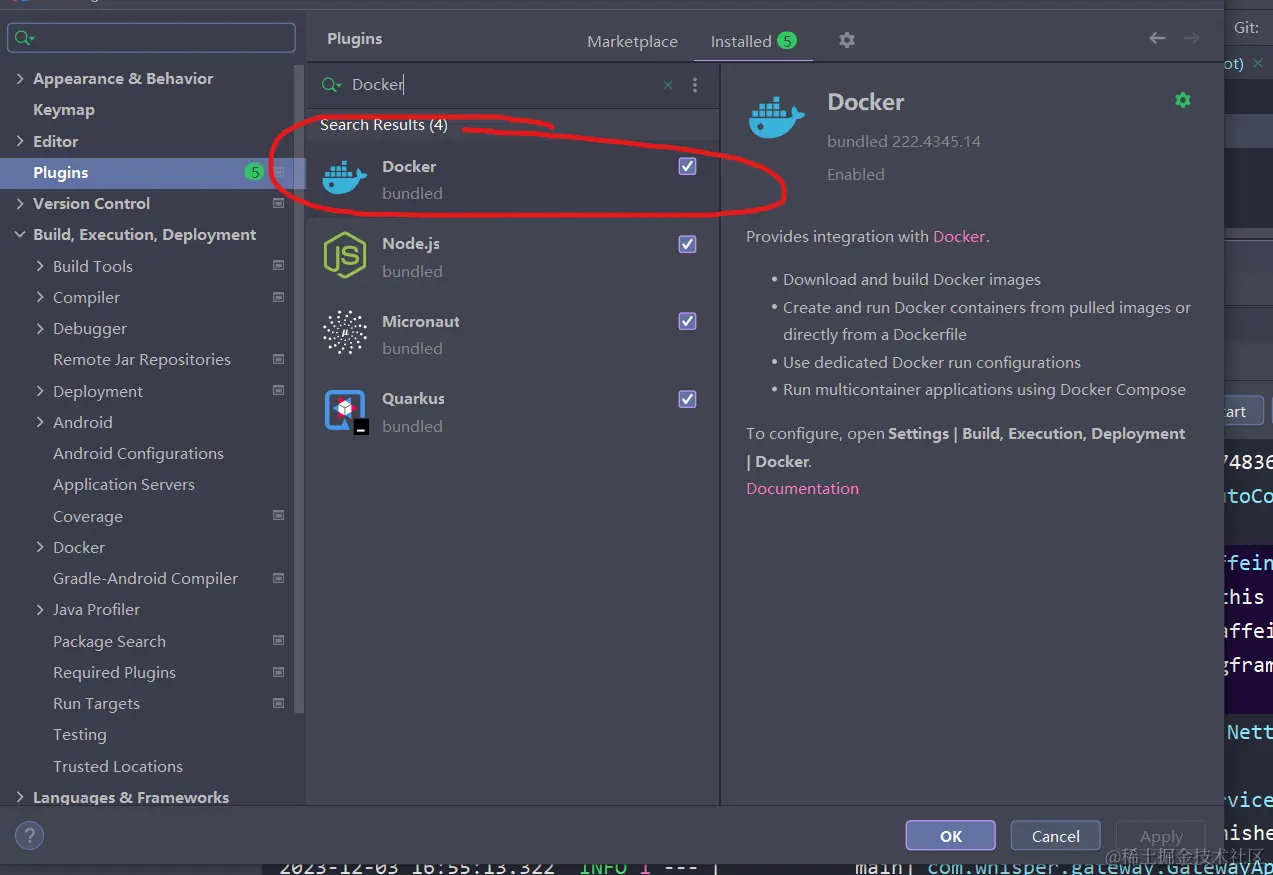Click the Enabled status text
This screenshot has width=1273, height=875.
click(856, 174)
